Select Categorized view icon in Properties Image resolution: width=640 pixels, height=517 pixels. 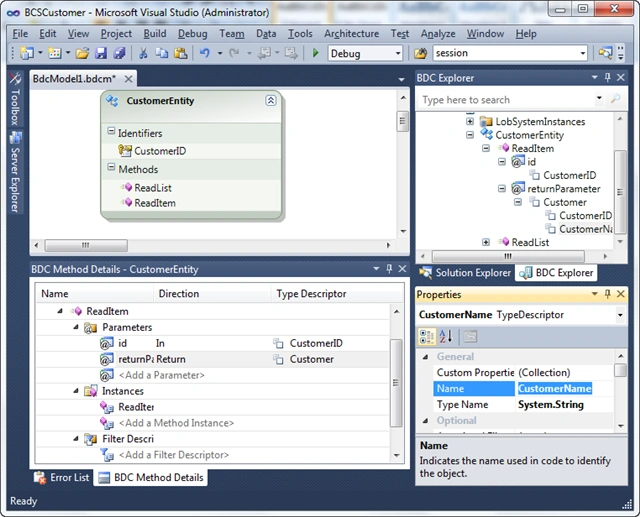point(427,337)
